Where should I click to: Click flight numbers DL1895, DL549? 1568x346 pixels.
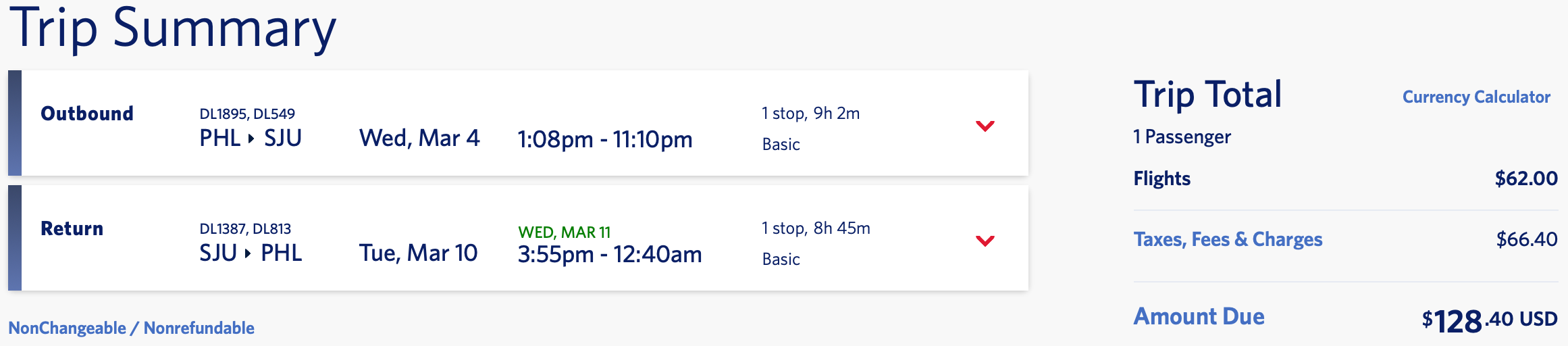click(247, 114)
